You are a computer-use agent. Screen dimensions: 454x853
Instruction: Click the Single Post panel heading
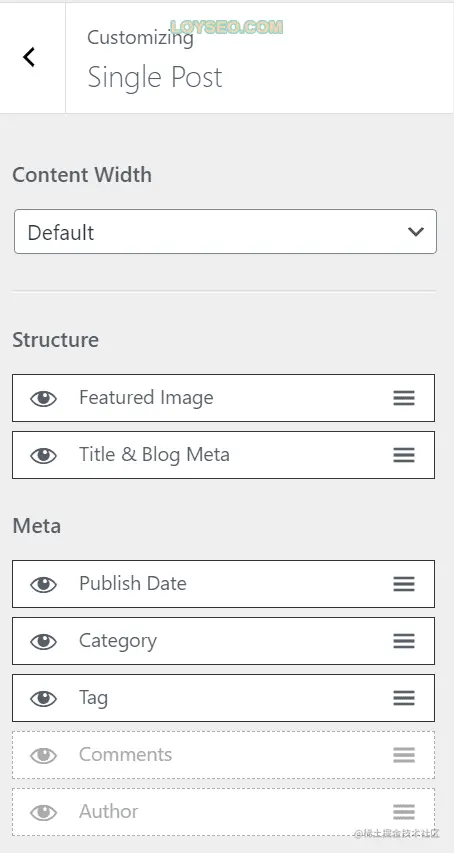(155, 77)
